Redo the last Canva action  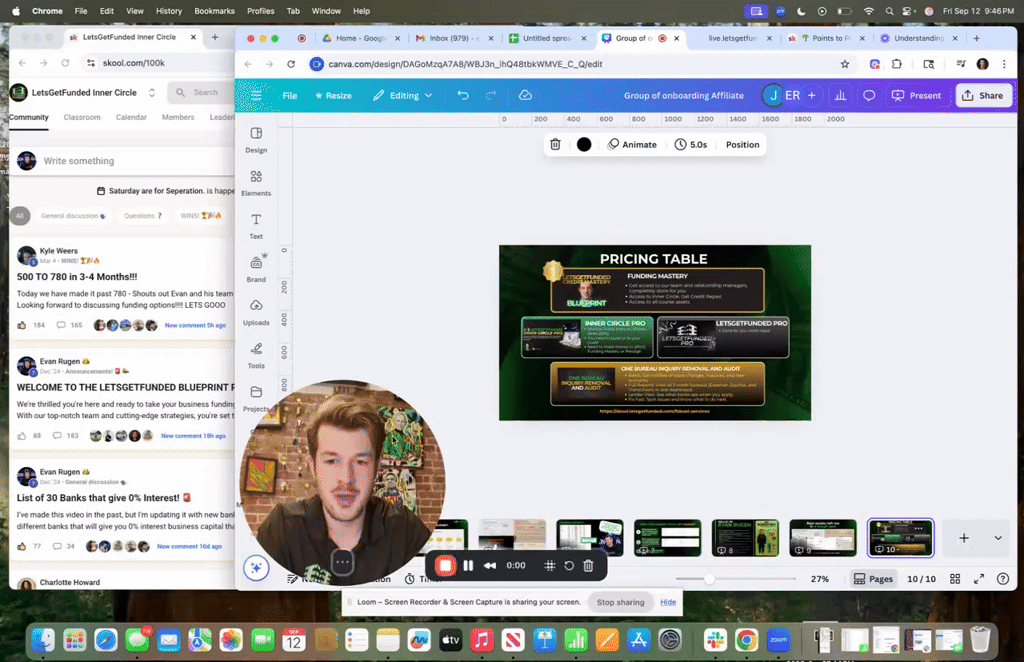[490, 95]
